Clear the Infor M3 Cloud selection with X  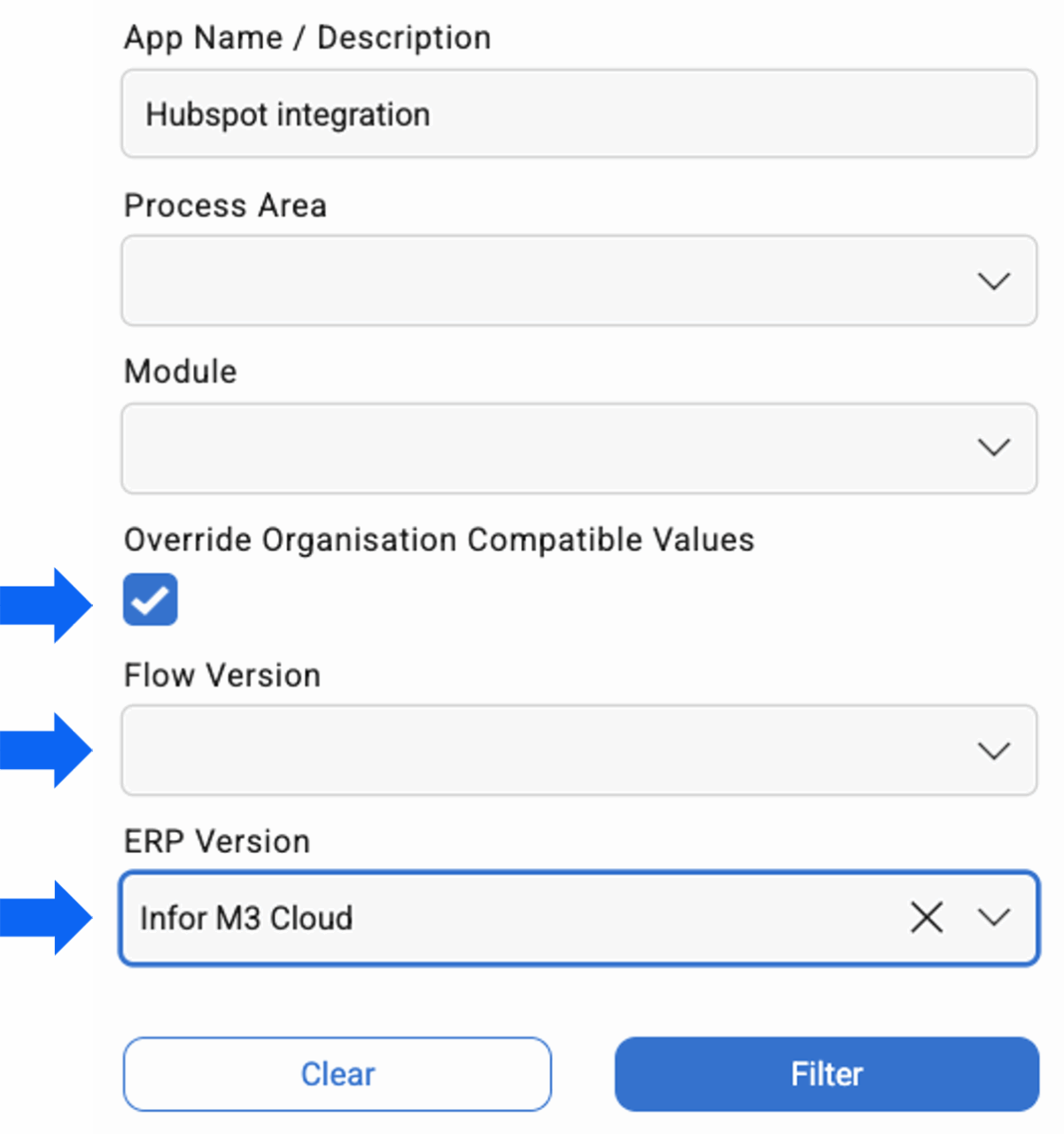coord(926,918)
